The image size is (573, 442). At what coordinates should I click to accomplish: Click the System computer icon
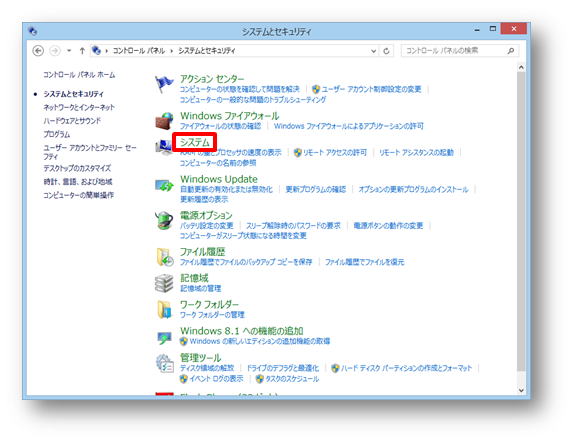[x=163, y=148]
